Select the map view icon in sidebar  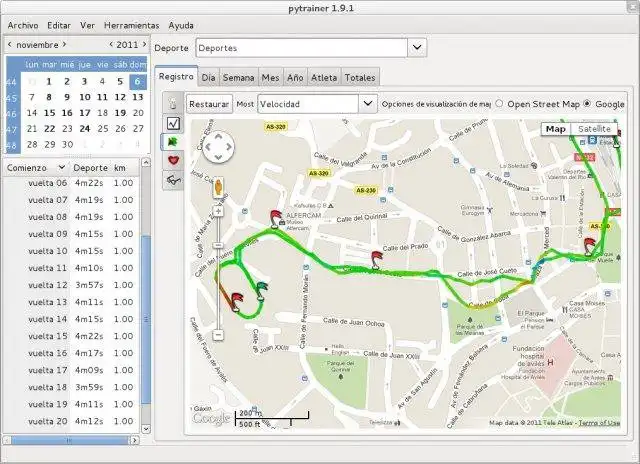click(x=173, y=142)
